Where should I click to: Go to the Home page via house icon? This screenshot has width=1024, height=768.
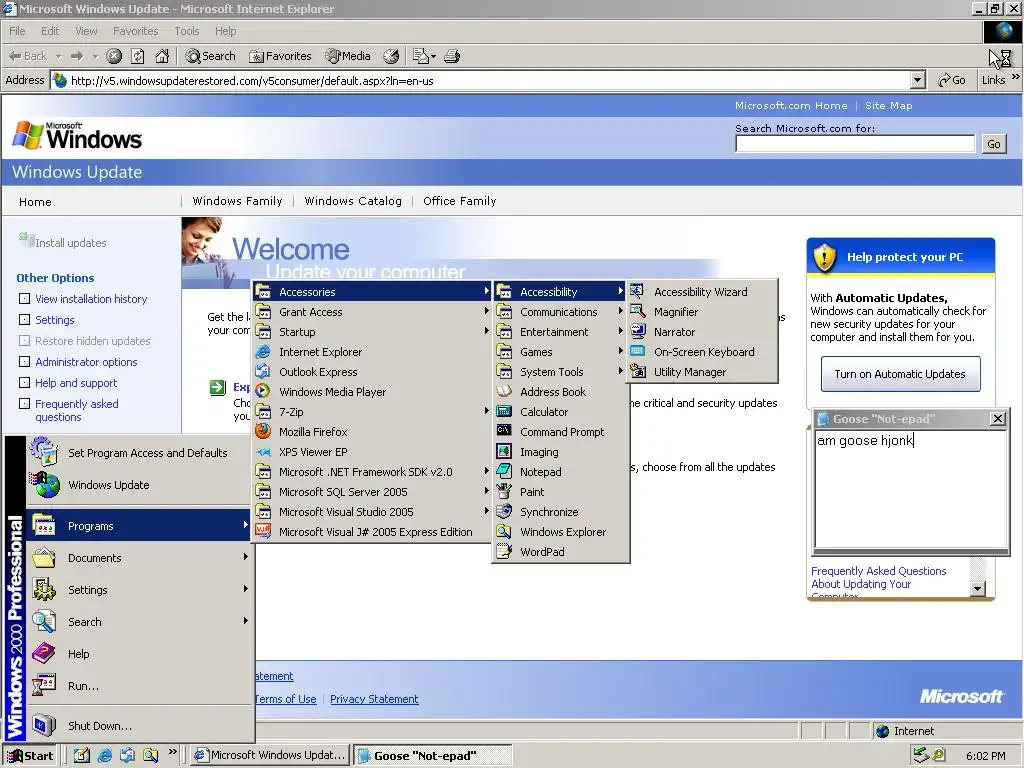coord(162,56)
